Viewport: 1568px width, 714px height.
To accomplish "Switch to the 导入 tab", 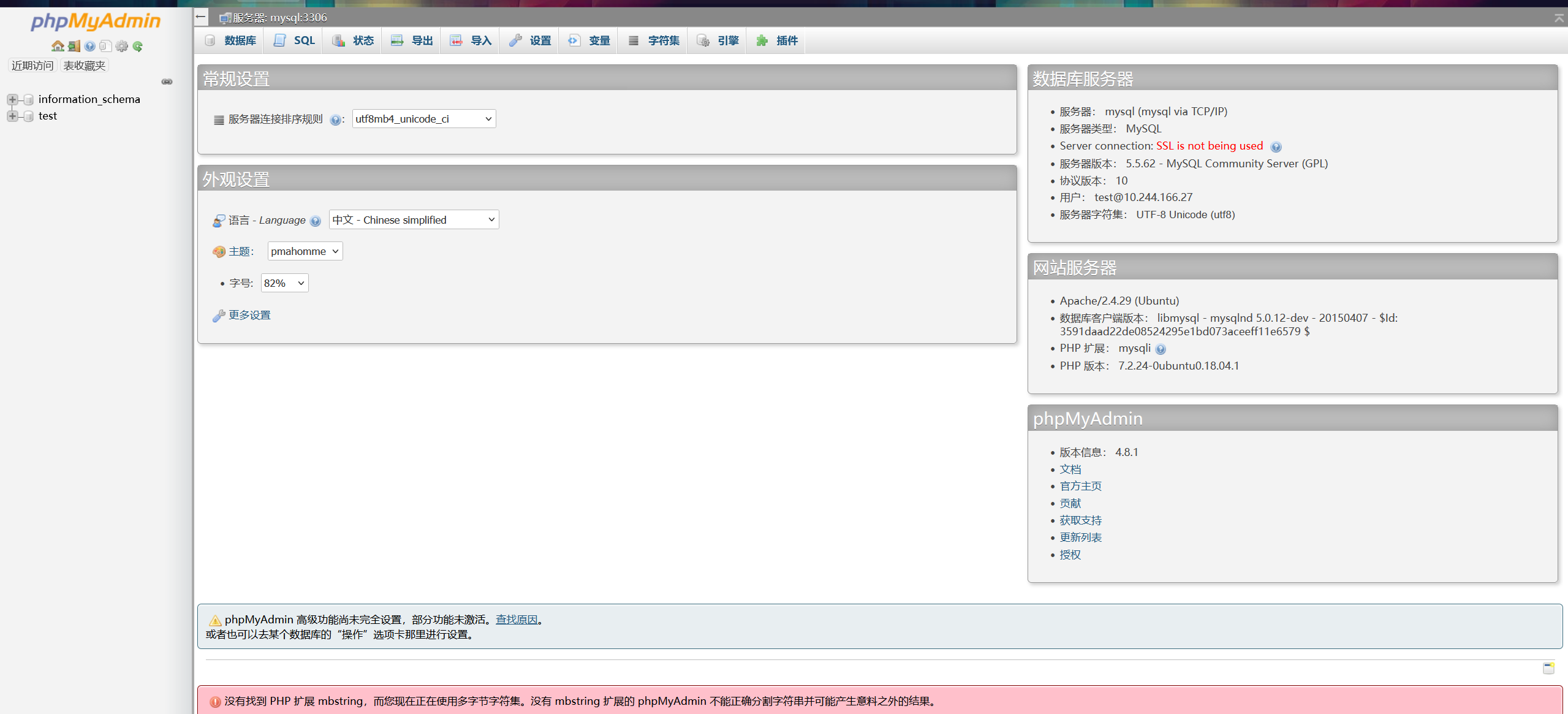I will [471, 40].
